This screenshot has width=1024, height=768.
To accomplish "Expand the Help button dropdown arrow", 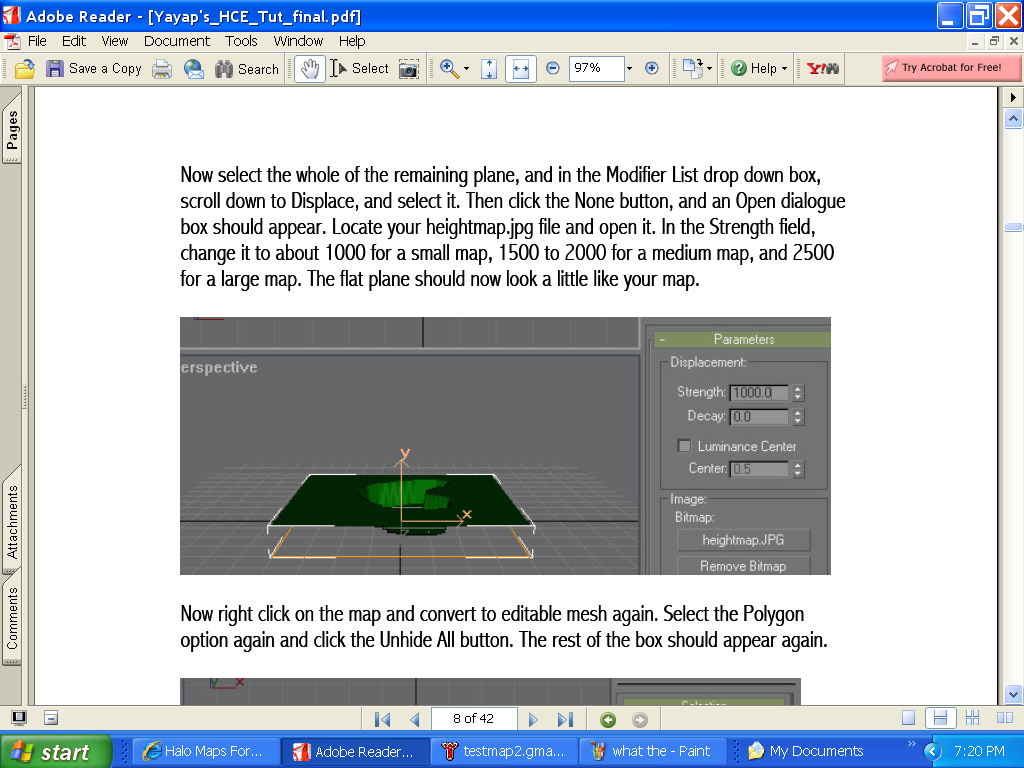I will tap(784, 68).
